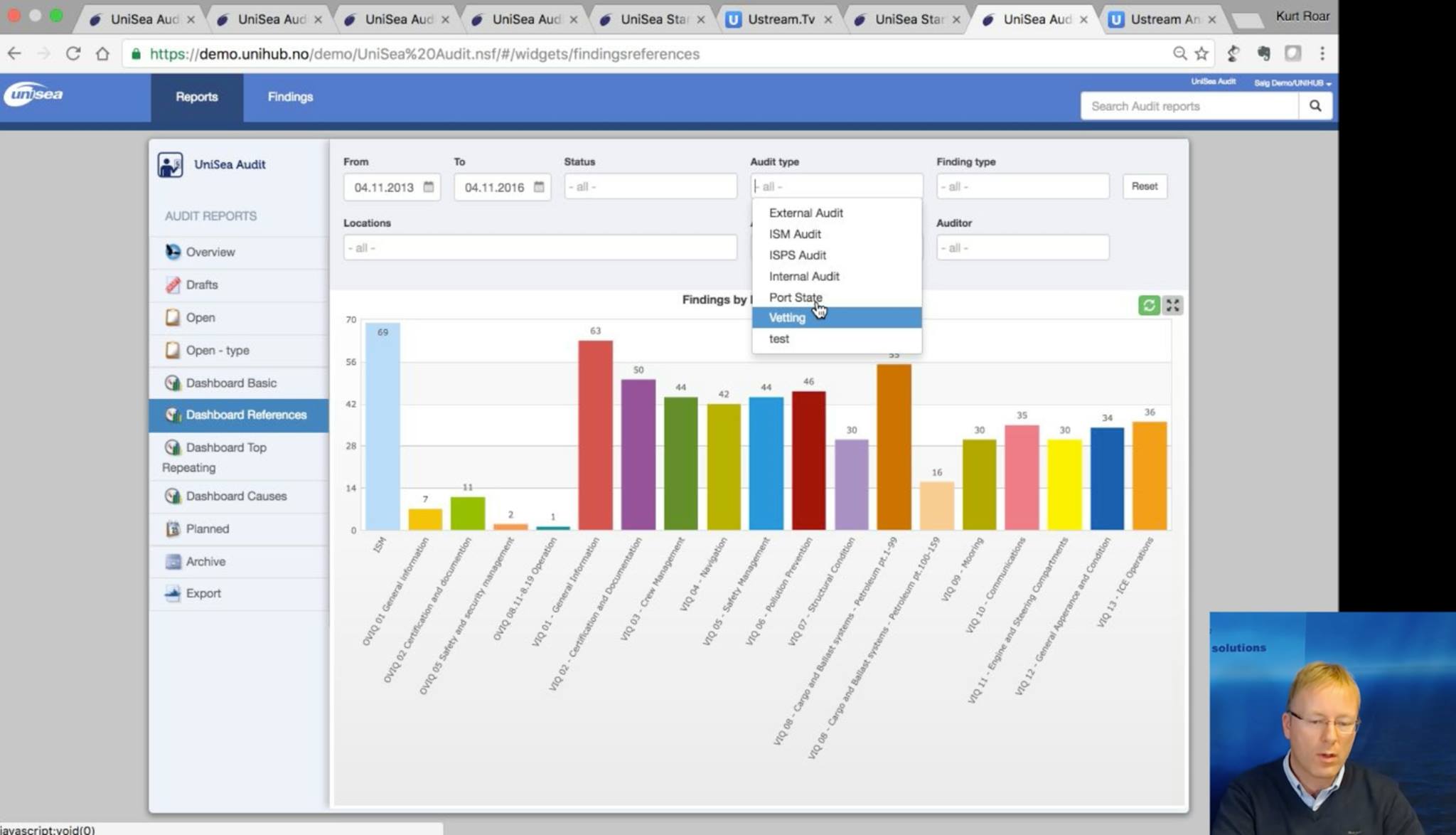Viewport: 1456px width, 835px height.
Task: Click the search magnifier button
Action: tap(1315, 106)
